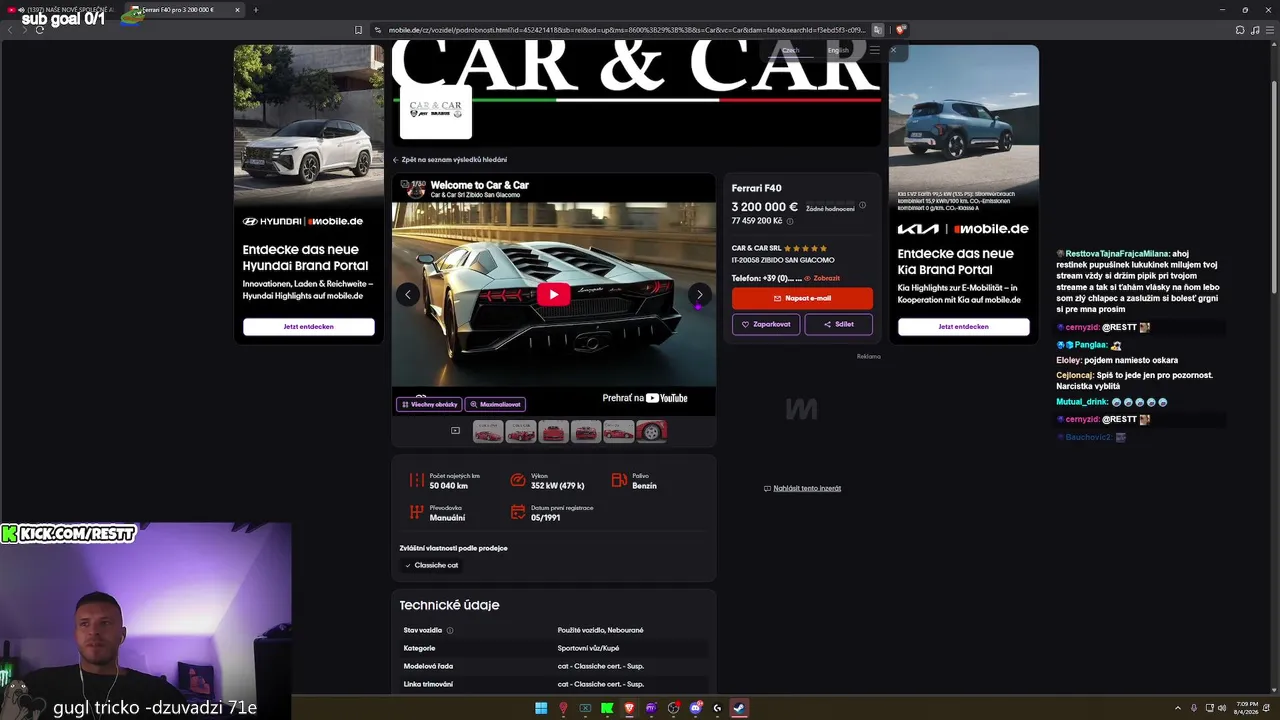Click the Classiche cat feature text

point(436,565)
